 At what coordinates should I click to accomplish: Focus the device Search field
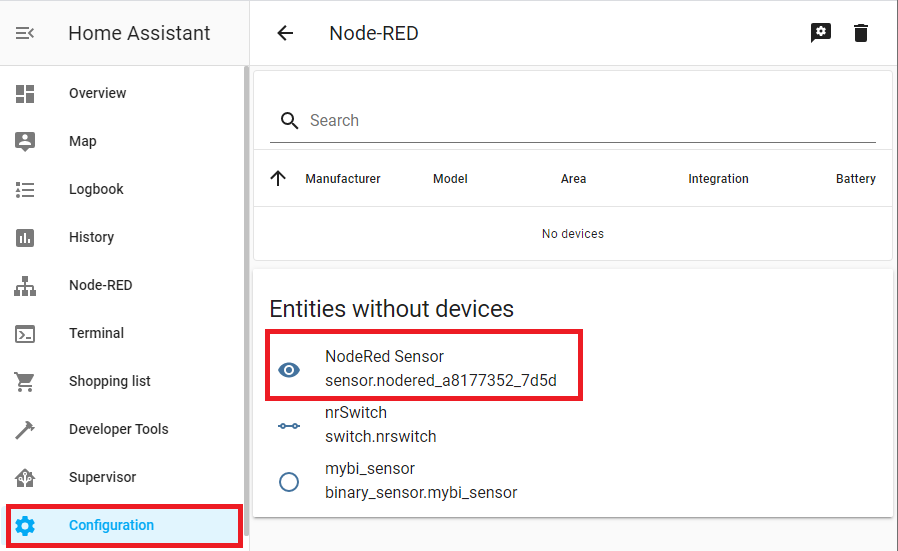click(x=573, y=120)
